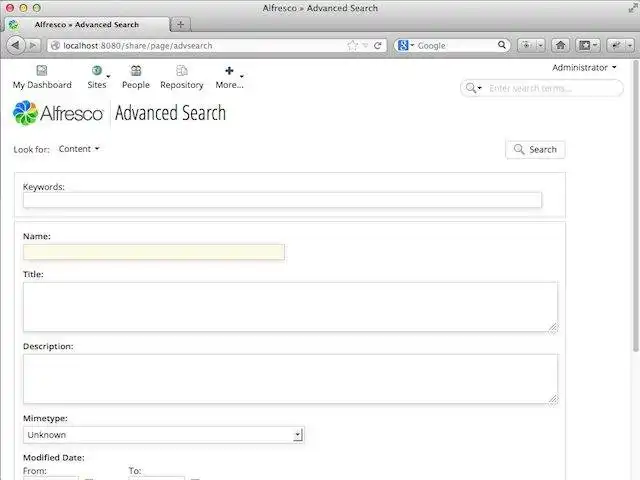Click into the Title text area

point(290,307)
